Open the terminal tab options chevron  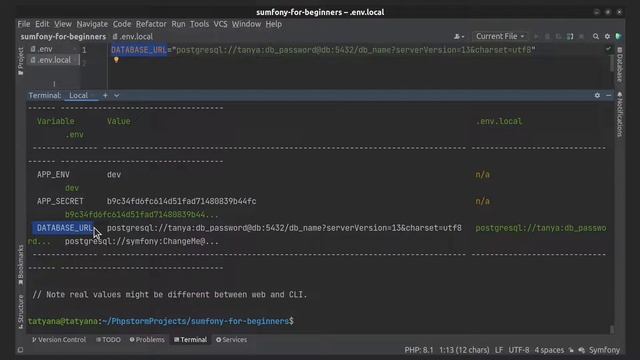pyautogui.click(x=117, y=95)
